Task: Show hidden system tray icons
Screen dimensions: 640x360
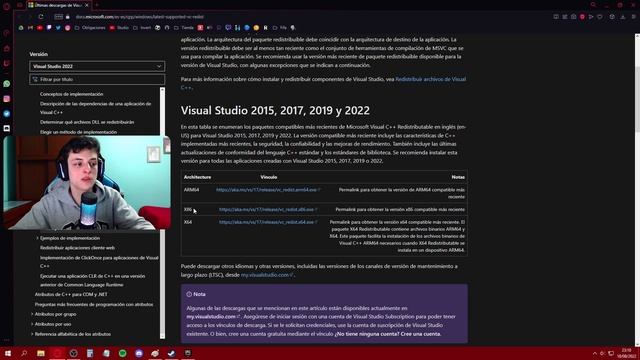Action: click(594, 353)
